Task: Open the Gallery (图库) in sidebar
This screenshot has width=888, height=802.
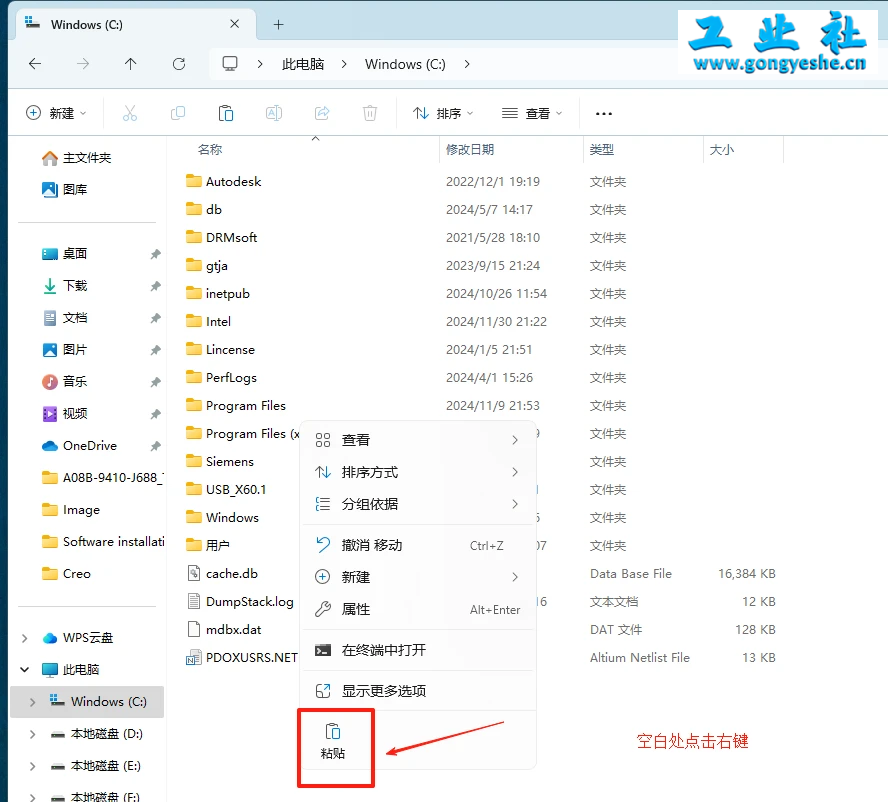Action: pos(64,189)
